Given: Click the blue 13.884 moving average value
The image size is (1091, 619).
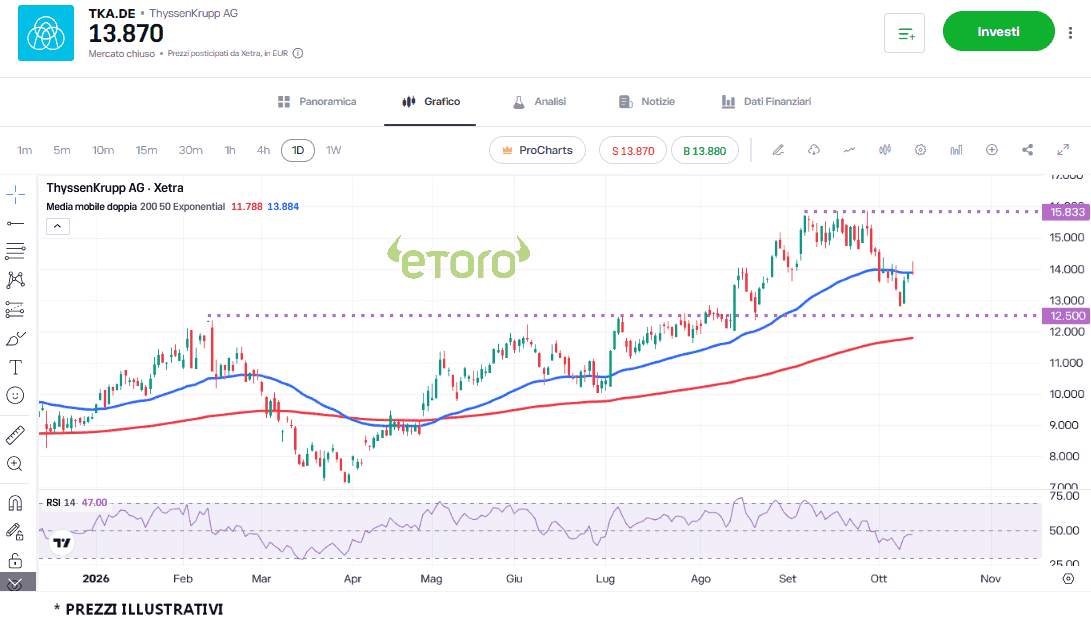Looking at the screenshot, I should point(283,207).
